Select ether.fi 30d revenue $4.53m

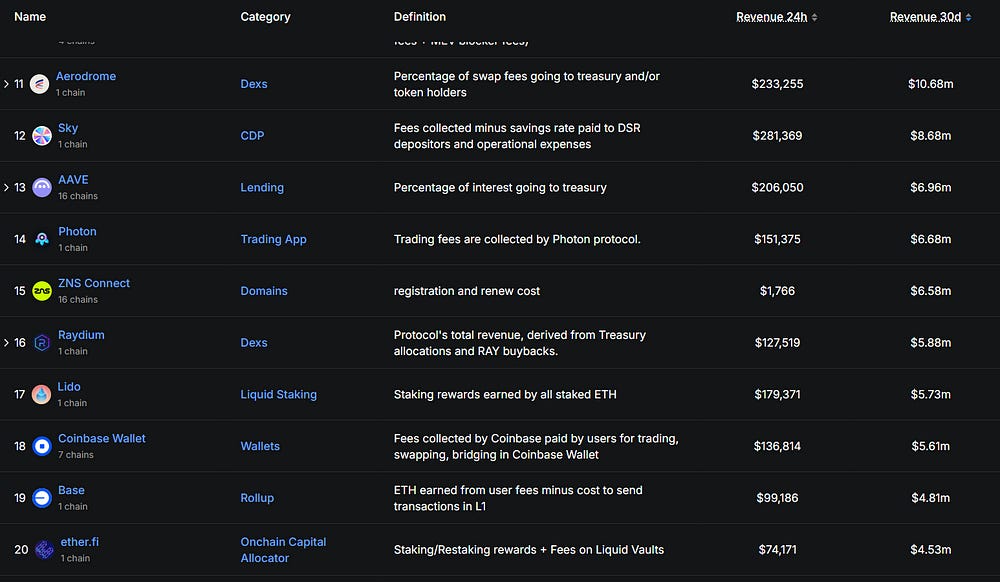931,549
